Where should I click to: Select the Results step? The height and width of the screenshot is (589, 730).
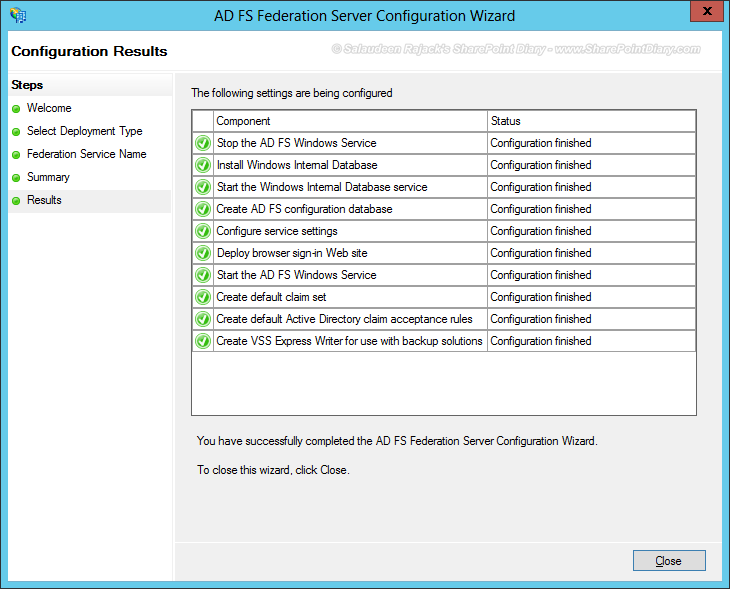click(44, 200)
